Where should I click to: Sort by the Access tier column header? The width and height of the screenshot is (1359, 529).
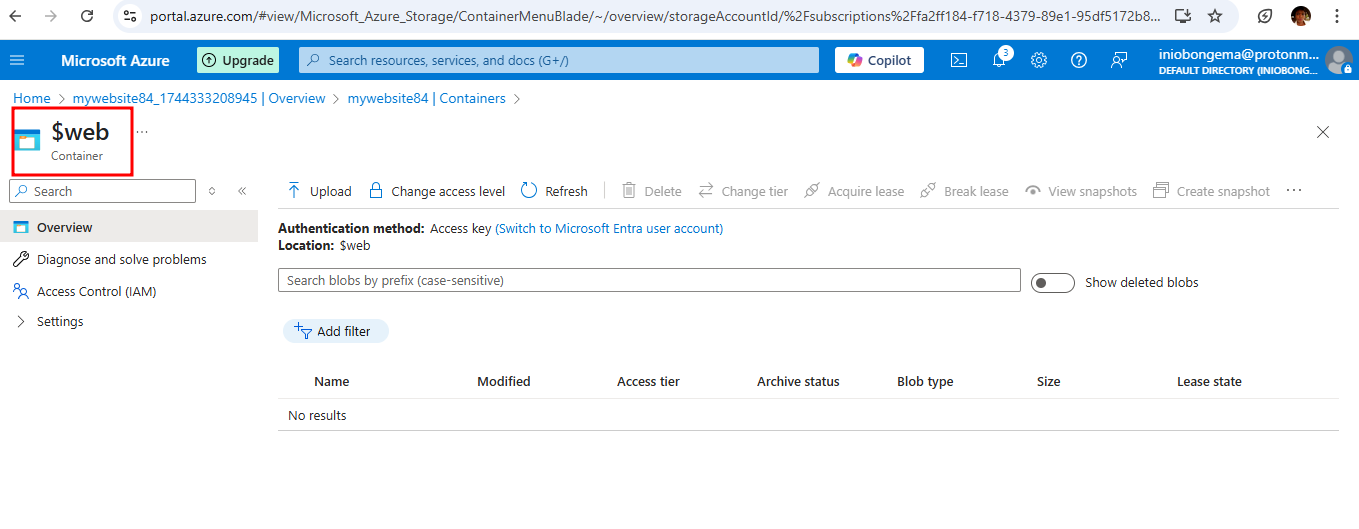[648, 381]
